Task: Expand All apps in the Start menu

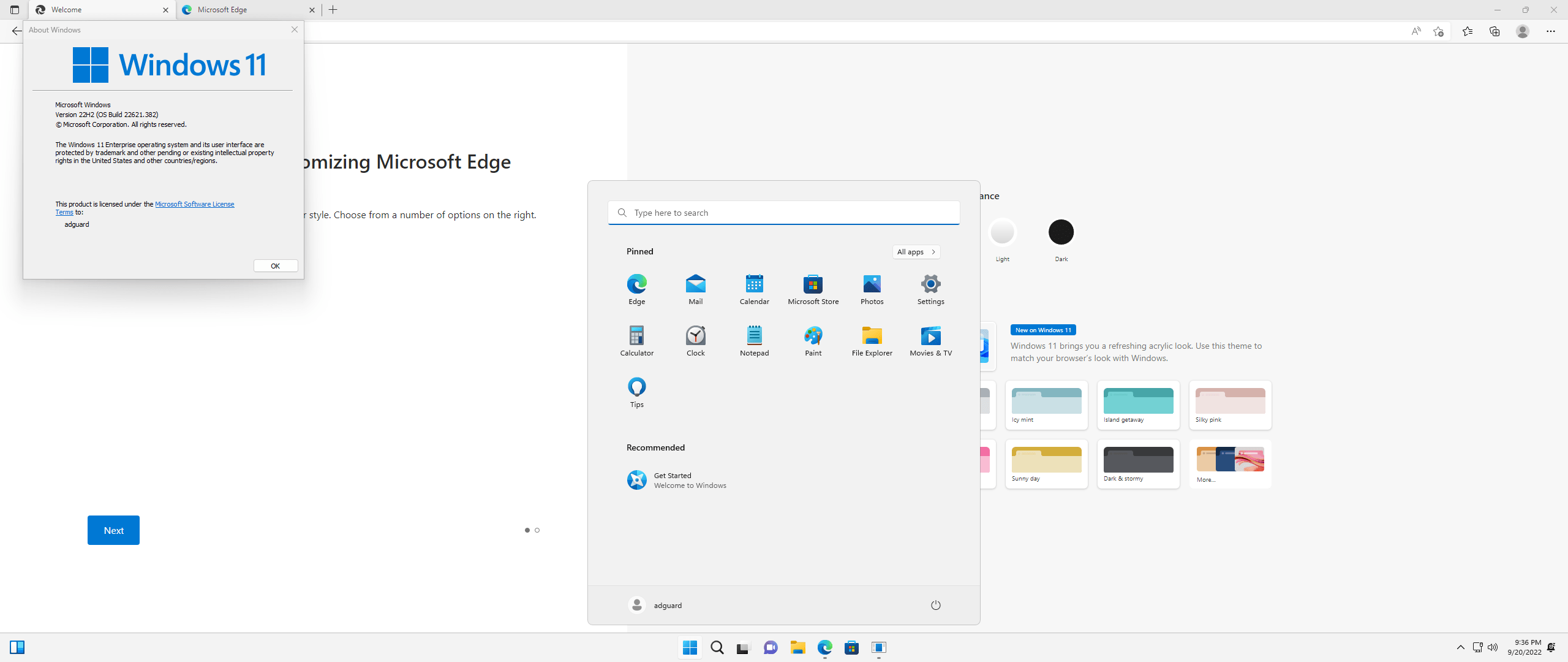Action: (x=915, y=251)
